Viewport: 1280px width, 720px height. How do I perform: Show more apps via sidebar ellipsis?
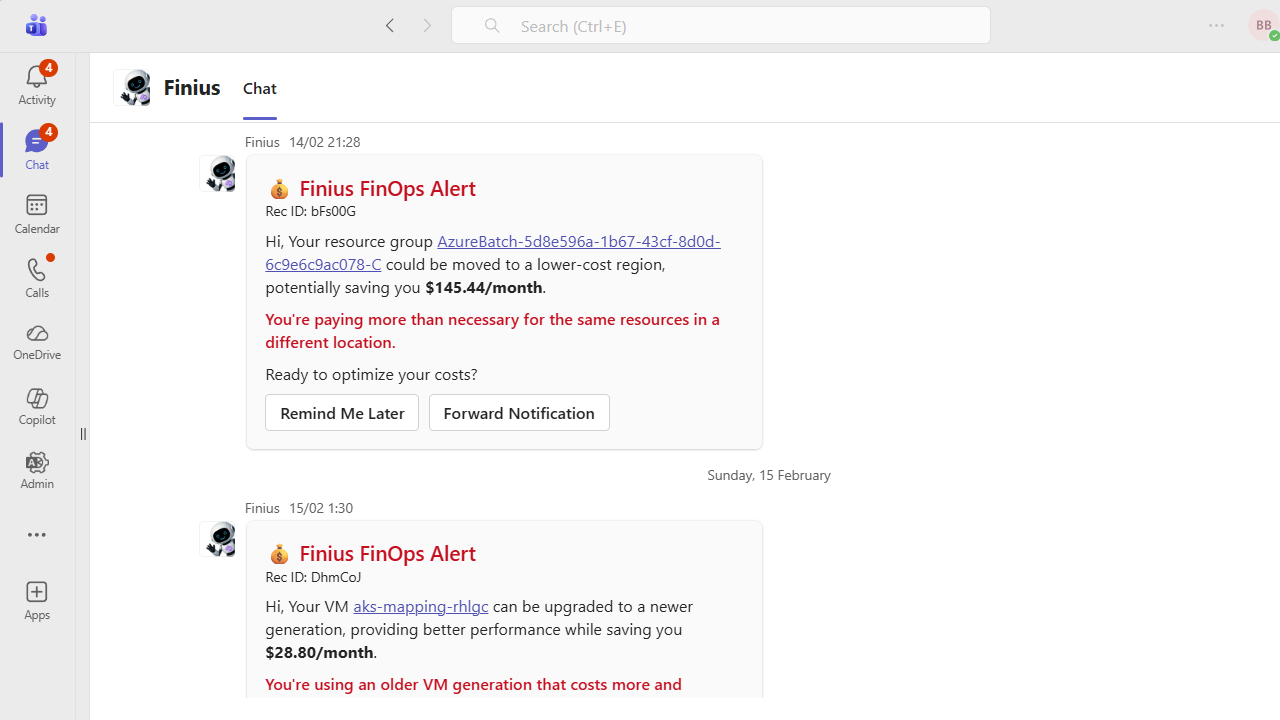click(x=37, y=535)
